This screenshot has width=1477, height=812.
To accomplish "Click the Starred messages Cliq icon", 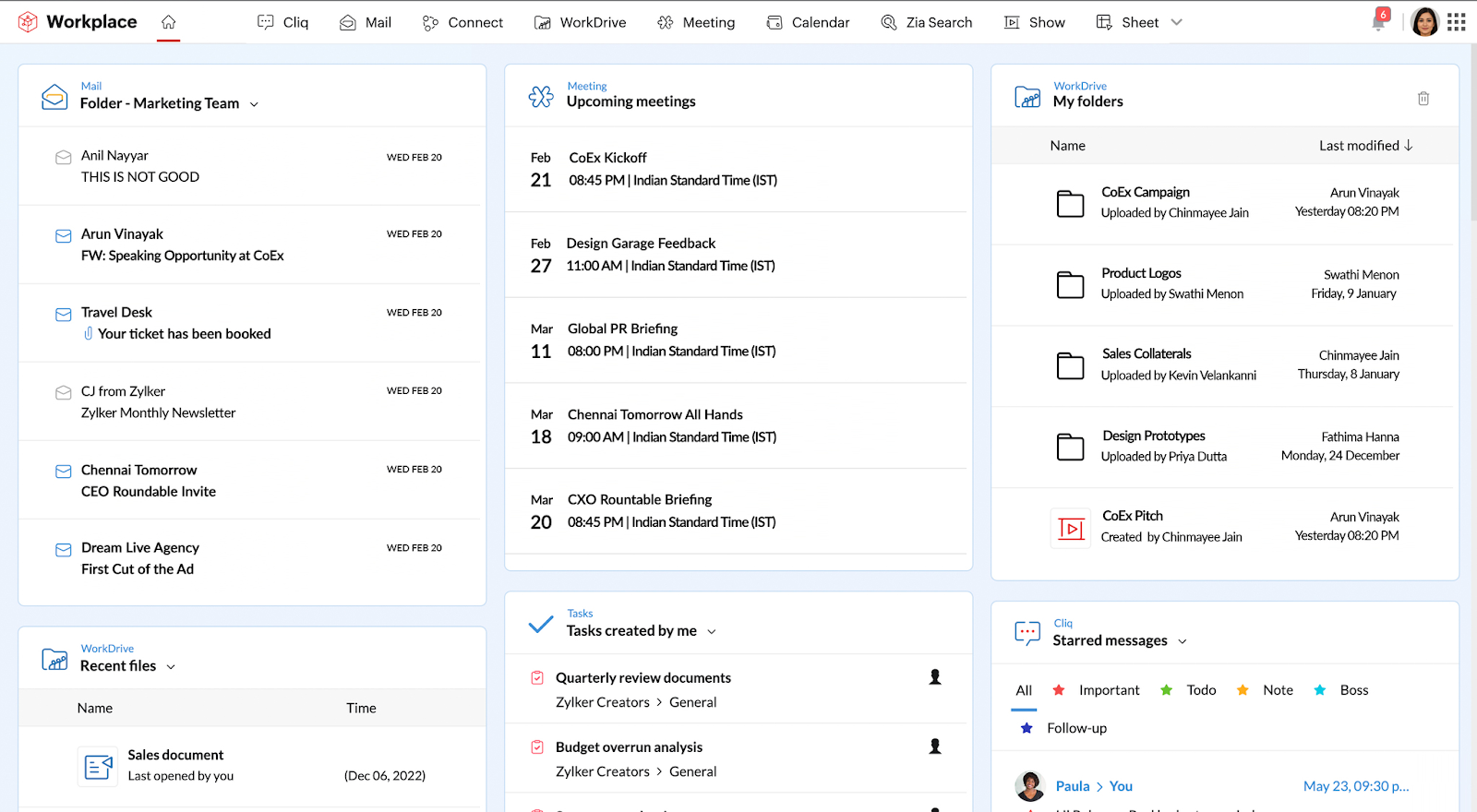I will tap(1027, 632).
